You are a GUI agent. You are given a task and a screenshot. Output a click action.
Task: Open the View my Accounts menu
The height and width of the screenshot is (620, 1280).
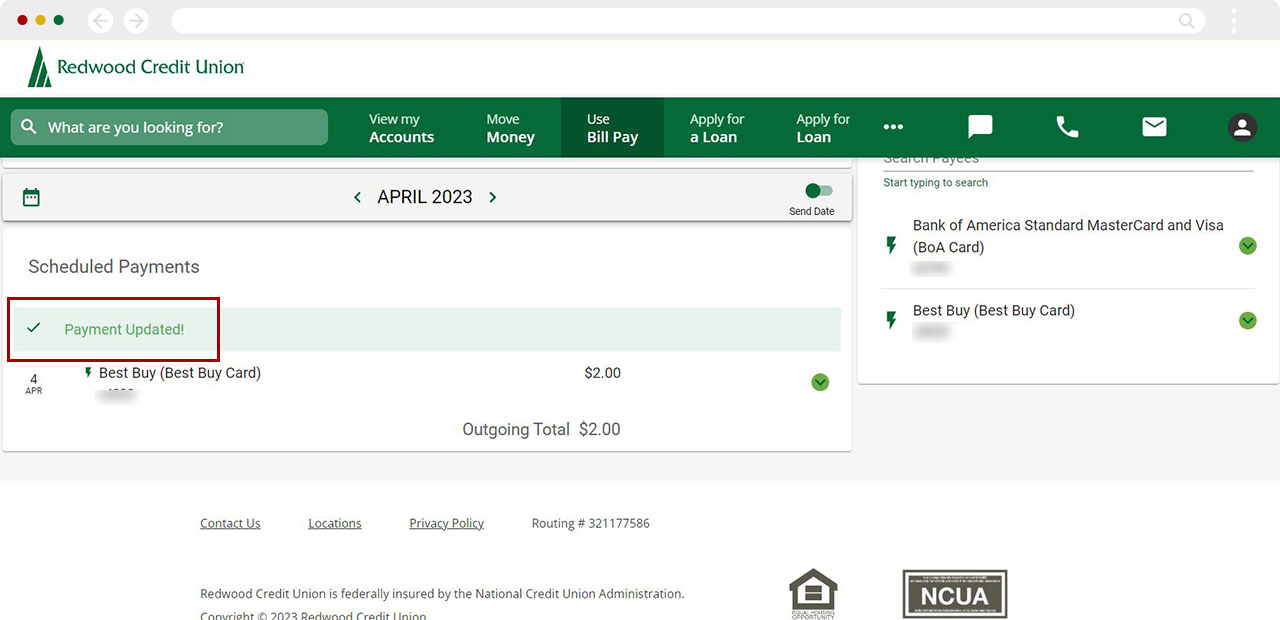coord(401,128)
